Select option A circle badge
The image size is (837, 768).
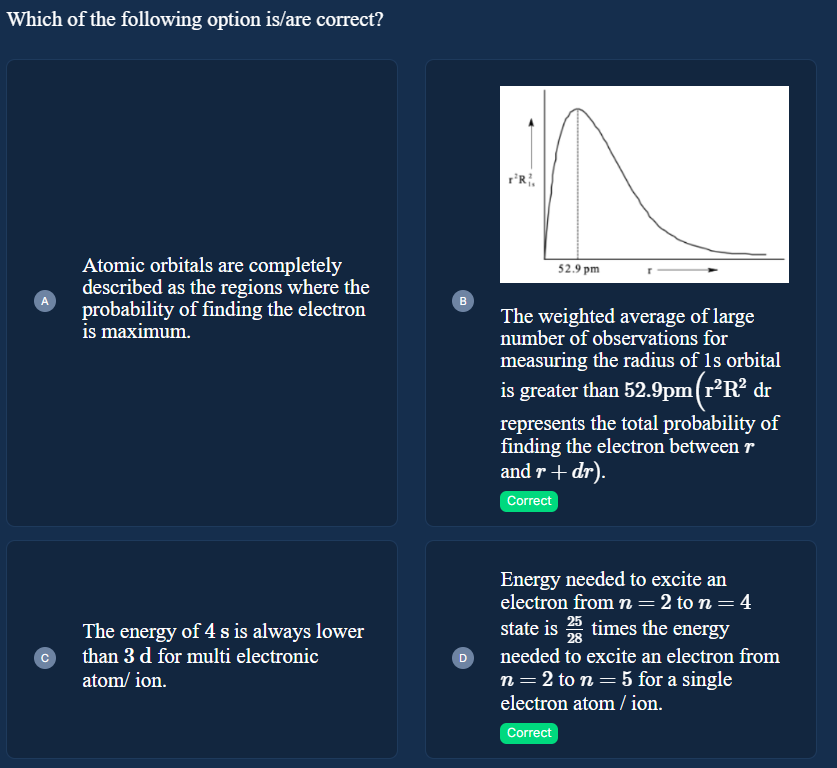pos(45,301)
